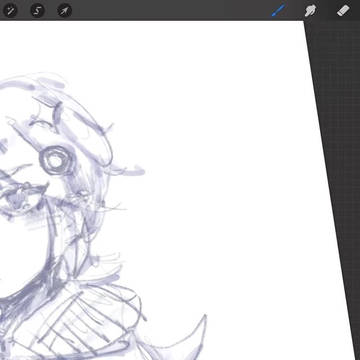Select the Transform arrow tool
Image resolution: width=360 pixels, height=360 pixels.
(65, 11)
